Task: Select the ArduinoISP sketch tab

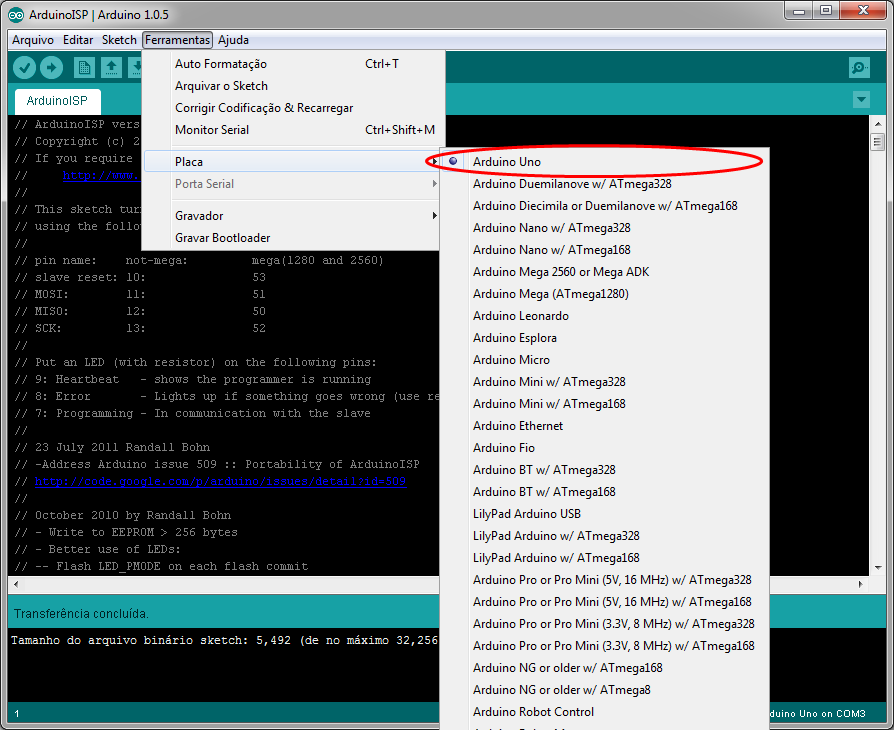Action: click(57, 100)
